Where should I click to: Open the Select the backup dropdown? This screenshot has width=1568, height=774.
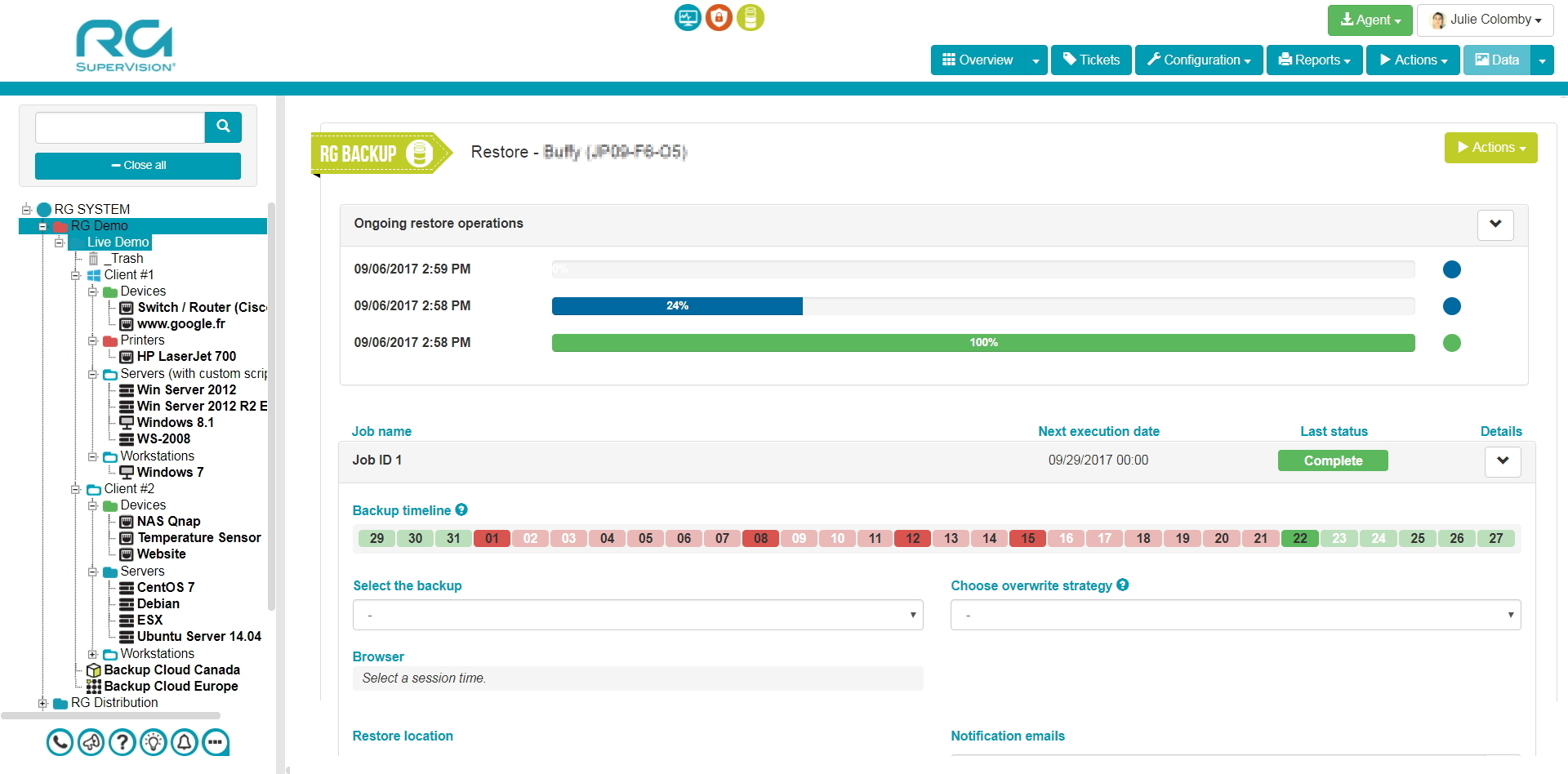click(x=637, y=614)
